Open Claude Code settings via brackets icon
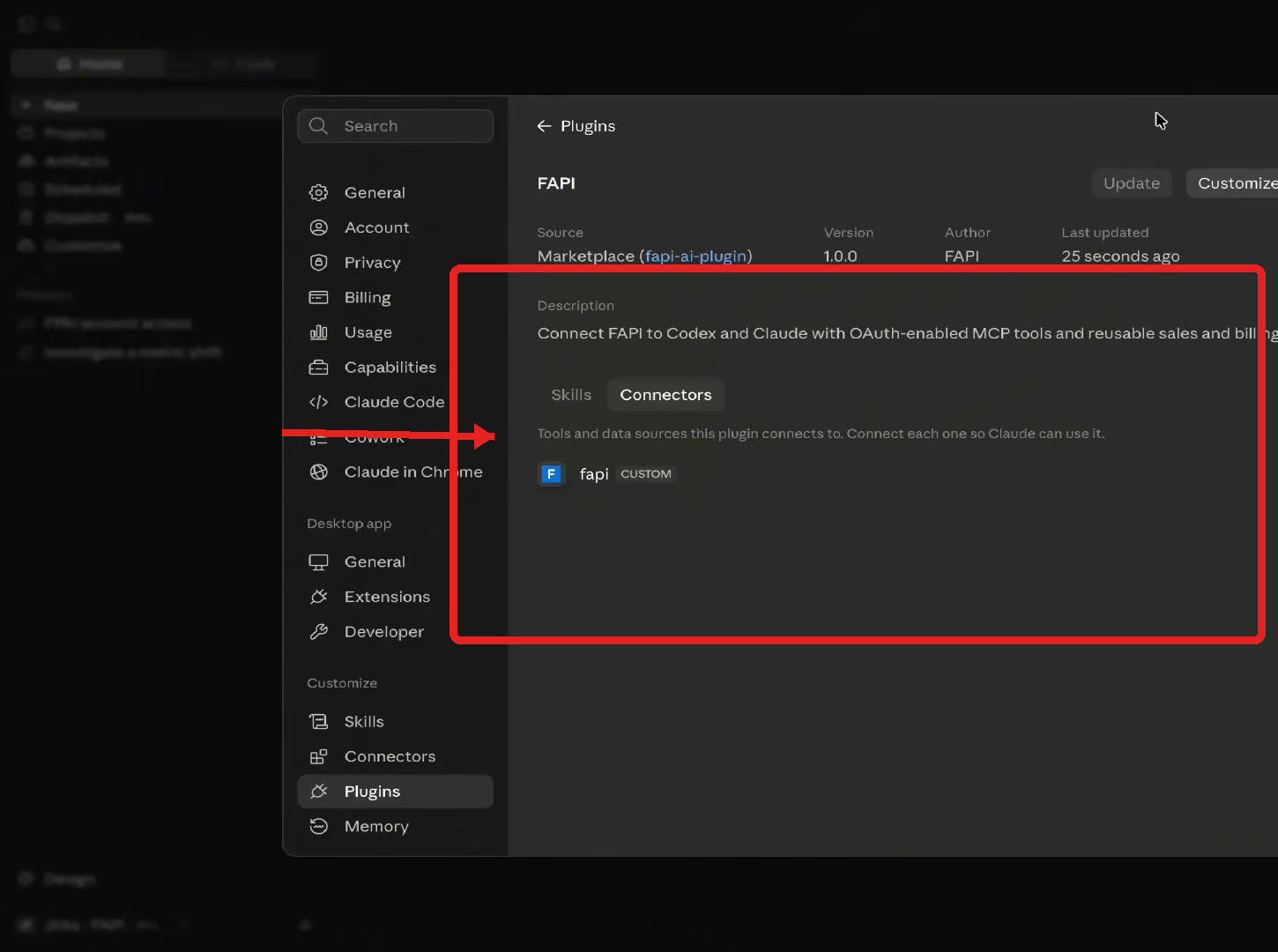Viewport: 1278px width, 952px height. click(318, 402)
